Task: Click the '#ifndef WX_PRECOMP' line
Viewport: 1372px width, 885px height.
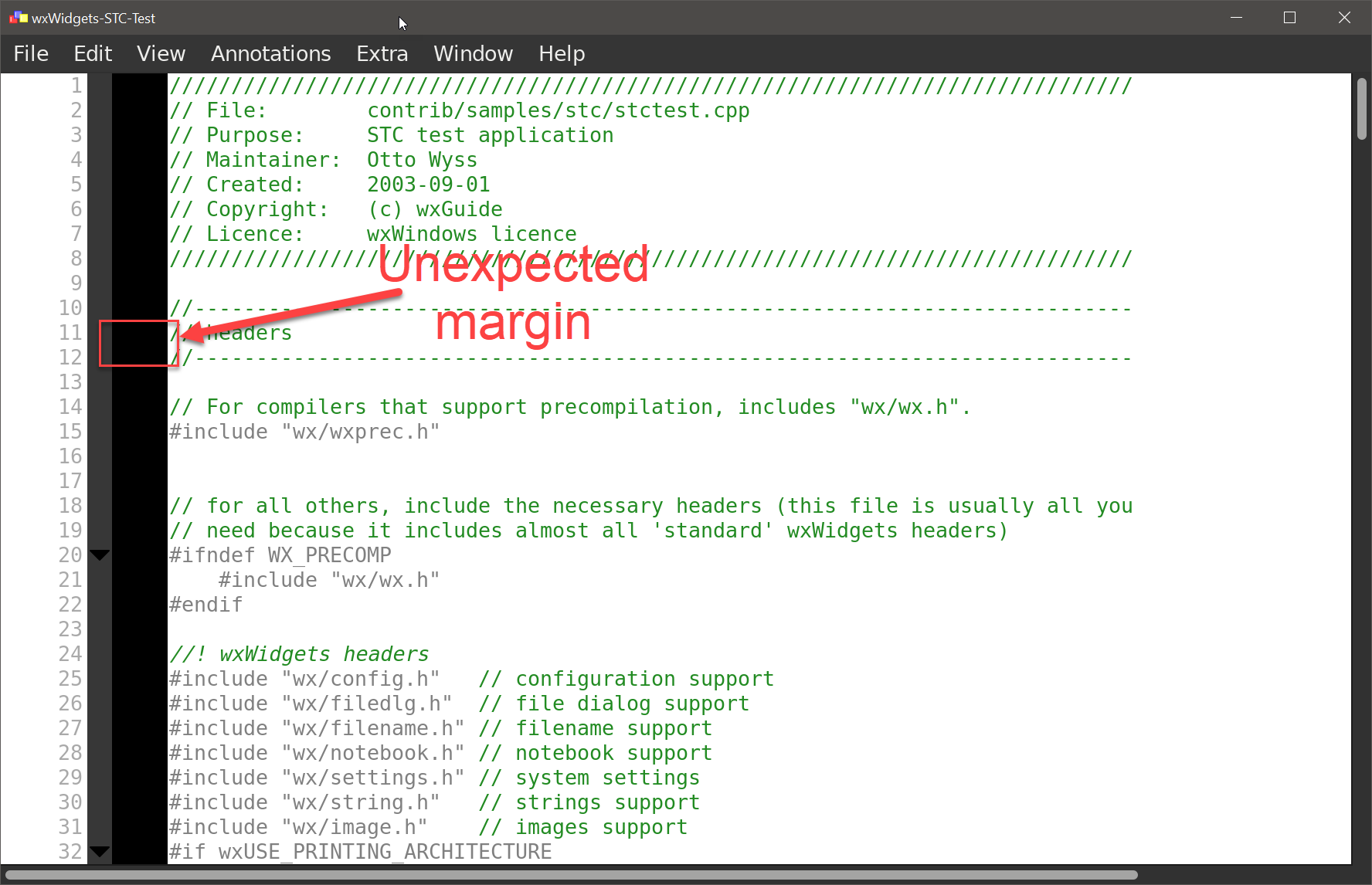Action: [280, 555]
